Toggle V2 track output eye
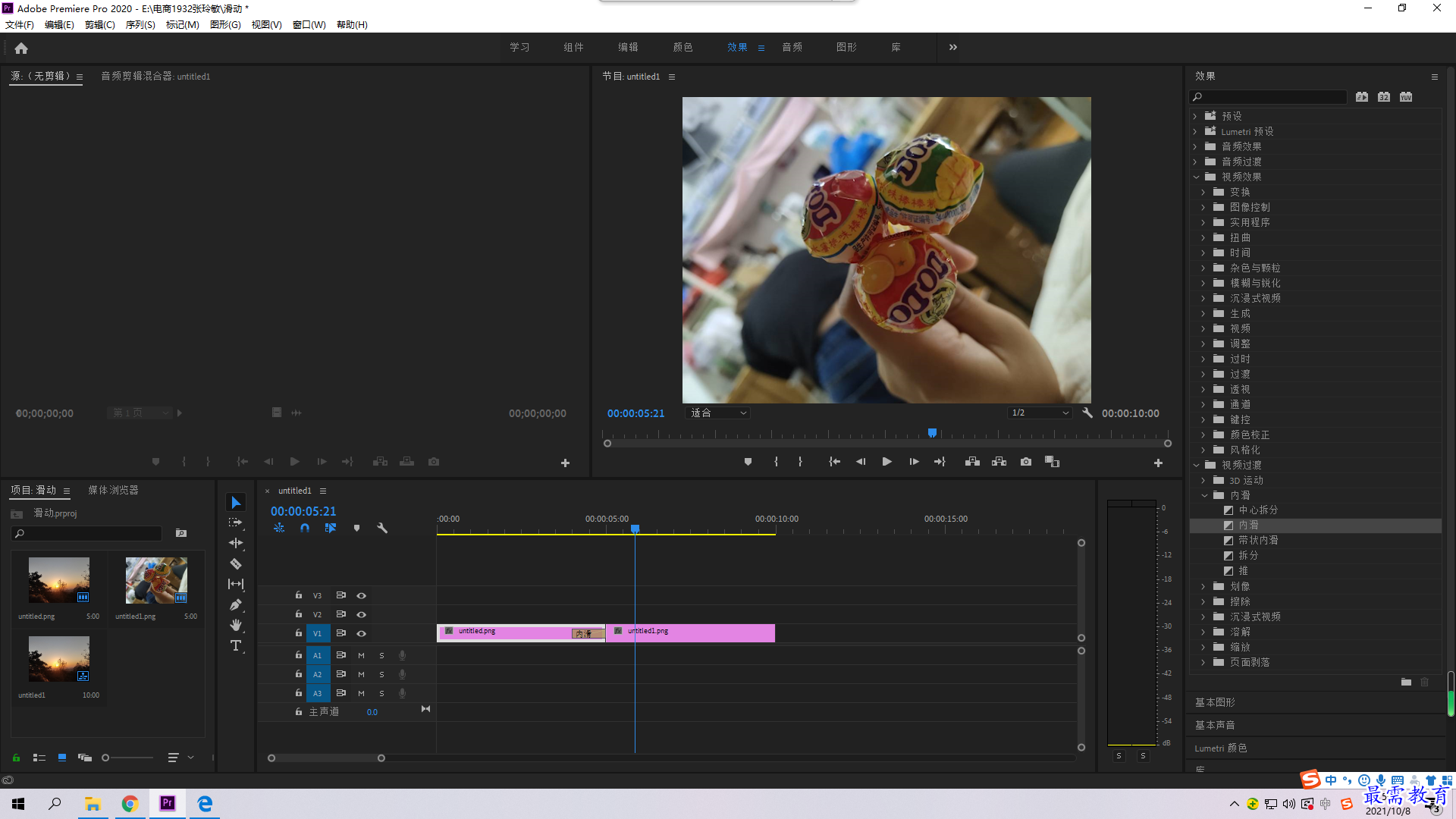The height and width of the screenshot is (819, 1456). tap(362, 615)
